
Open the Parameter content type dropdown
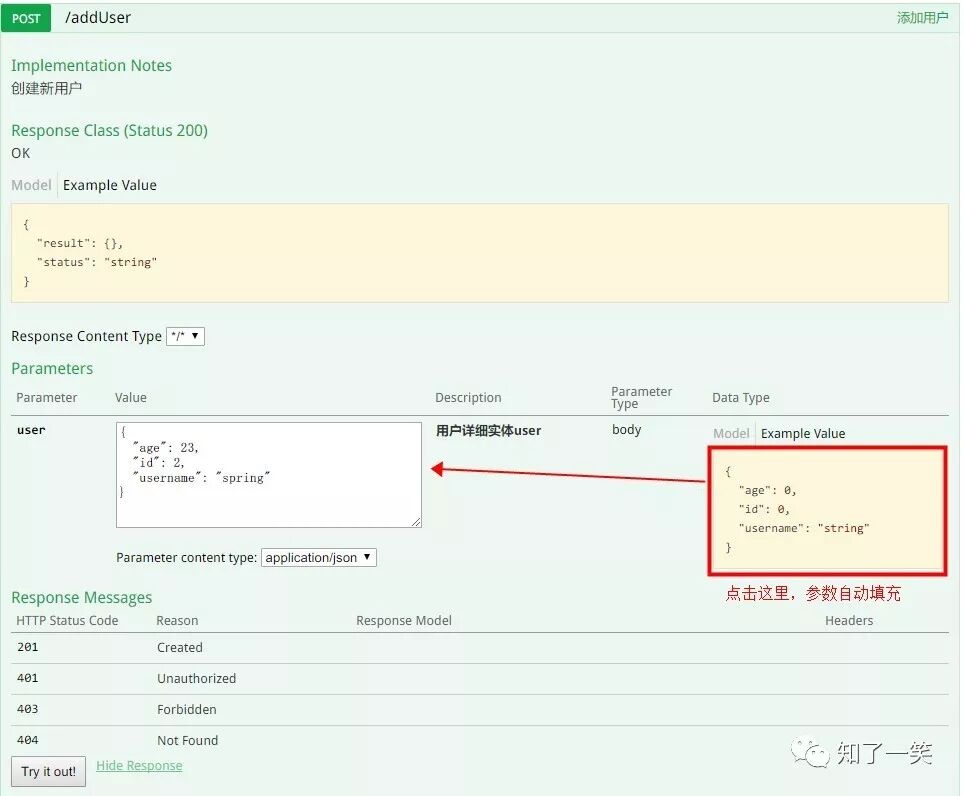coord(318,558)
